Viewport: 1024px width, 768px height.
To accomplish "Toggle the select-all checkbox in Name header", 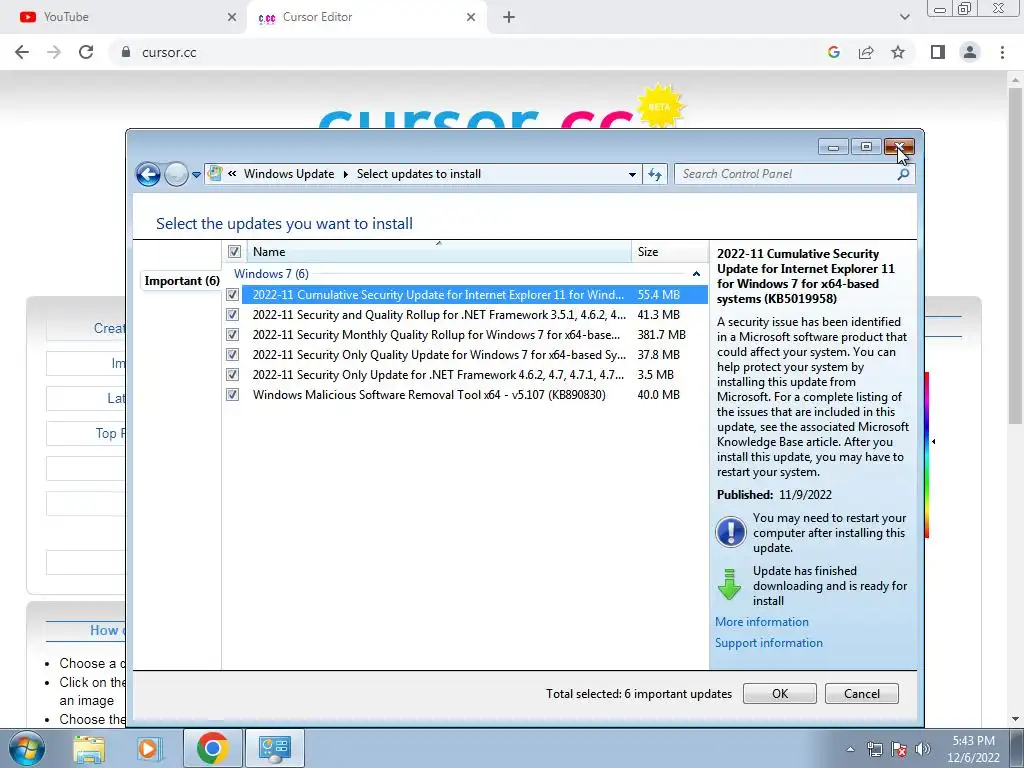I will pos(234,251).
